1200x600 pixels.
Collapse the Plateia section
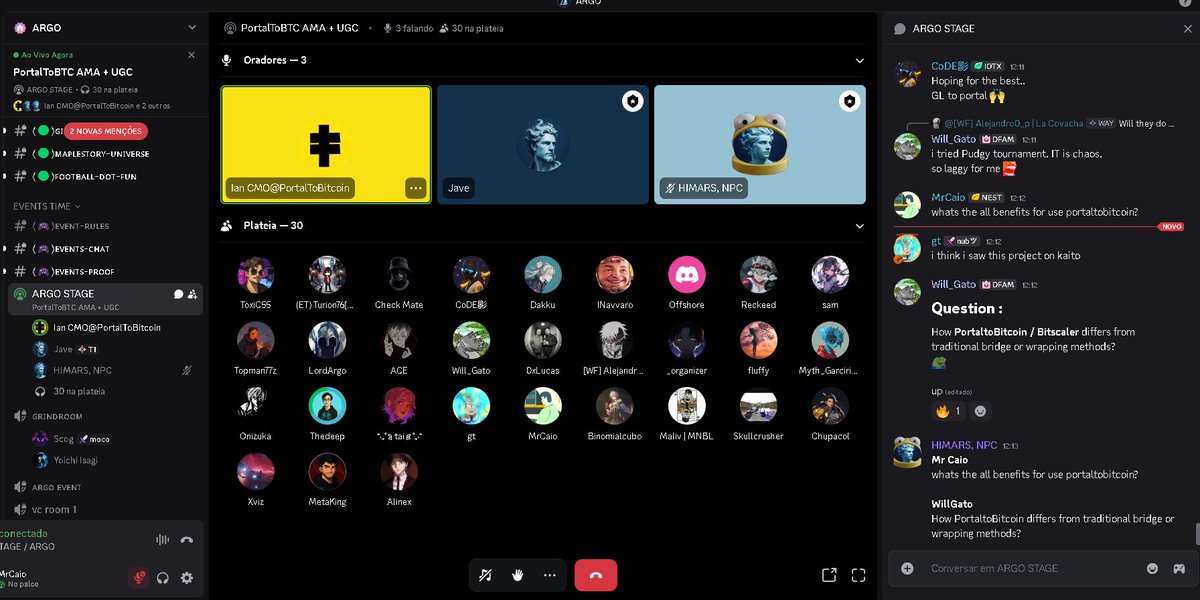pyautogui.click(x=859, y=226)
